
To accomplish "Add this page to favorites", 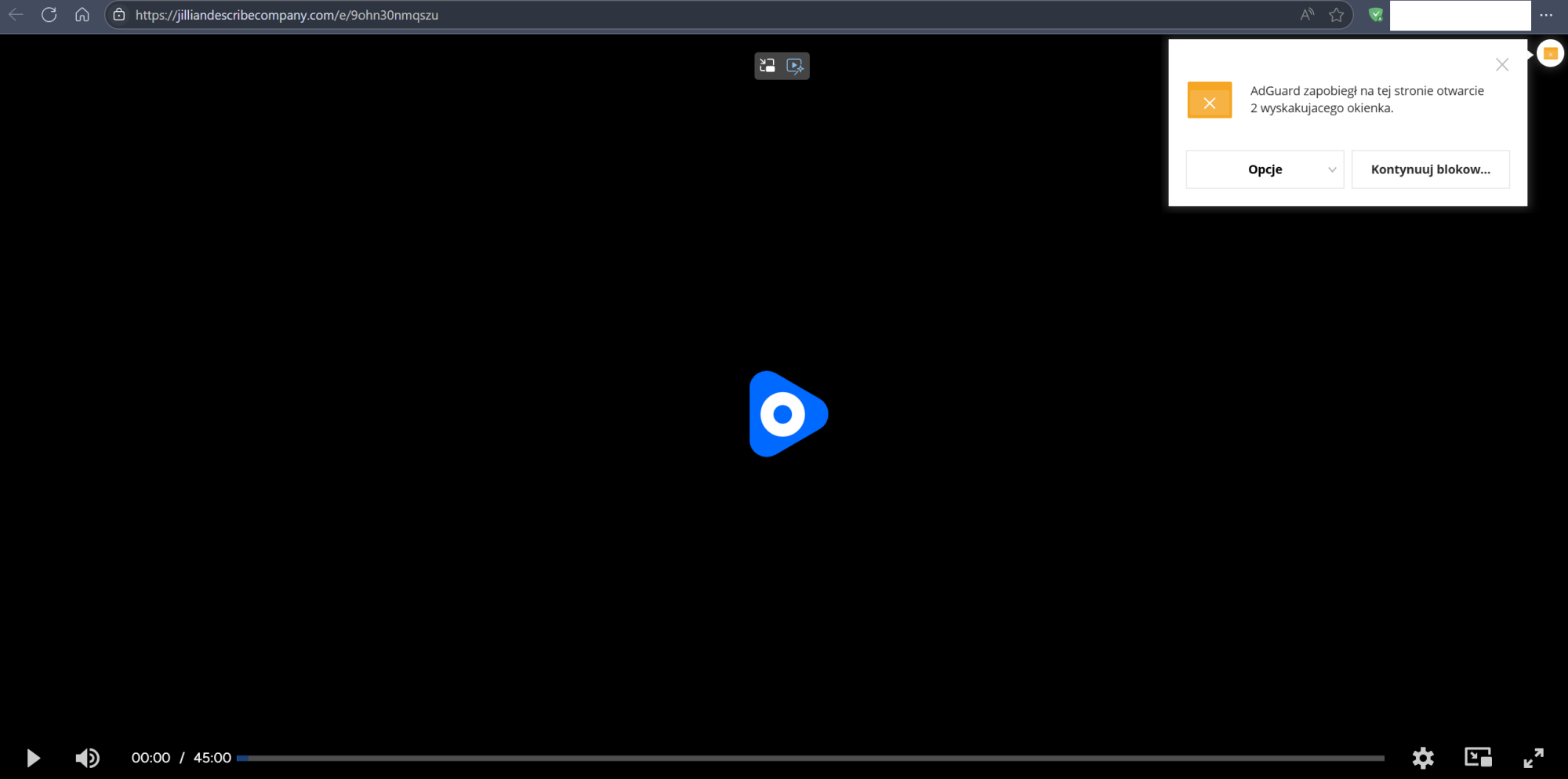I will click(x=1335, y=14).
